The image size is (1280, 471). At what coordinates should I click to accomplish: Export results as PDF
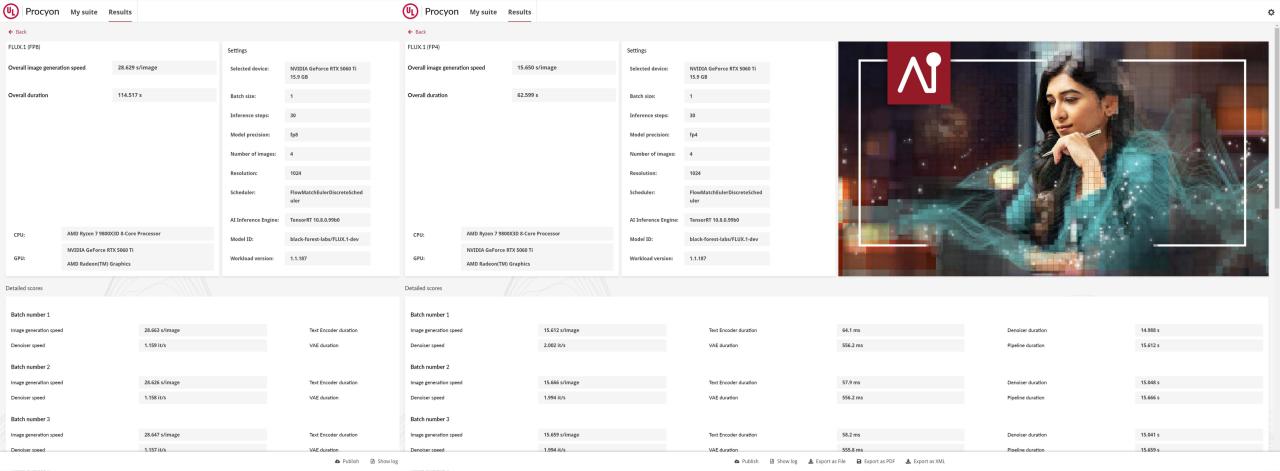875,461
